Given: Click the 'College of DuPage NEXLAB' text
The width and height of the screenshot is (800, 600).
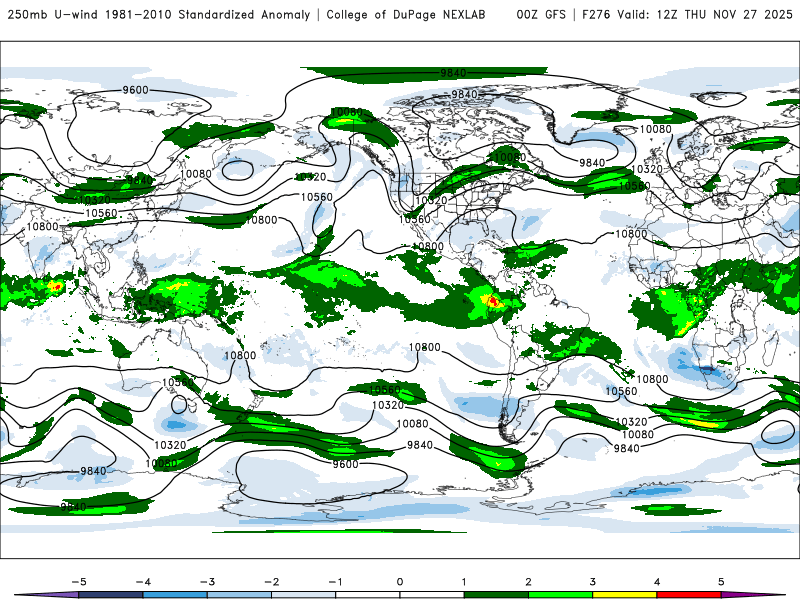Looking at the screenshot, I should click(406, 14).
